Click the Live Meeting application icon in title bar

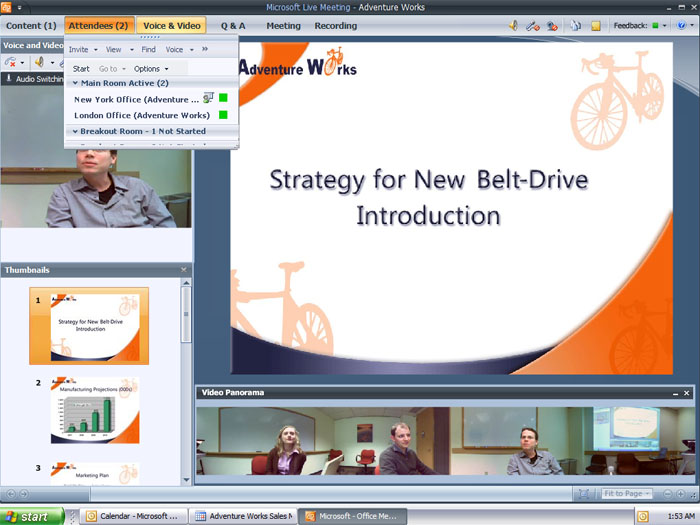pyautogui.click(x=6, y=7)
